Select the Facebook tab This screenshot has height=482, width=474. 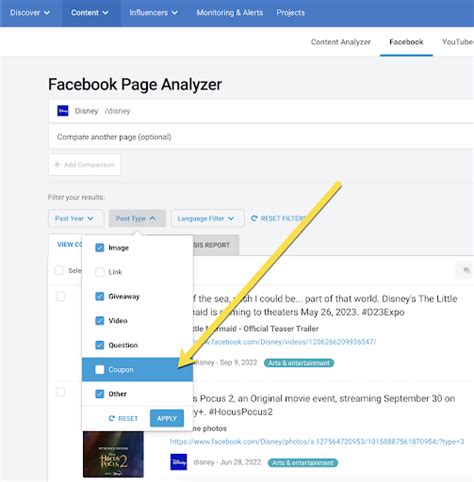[406, 42]
